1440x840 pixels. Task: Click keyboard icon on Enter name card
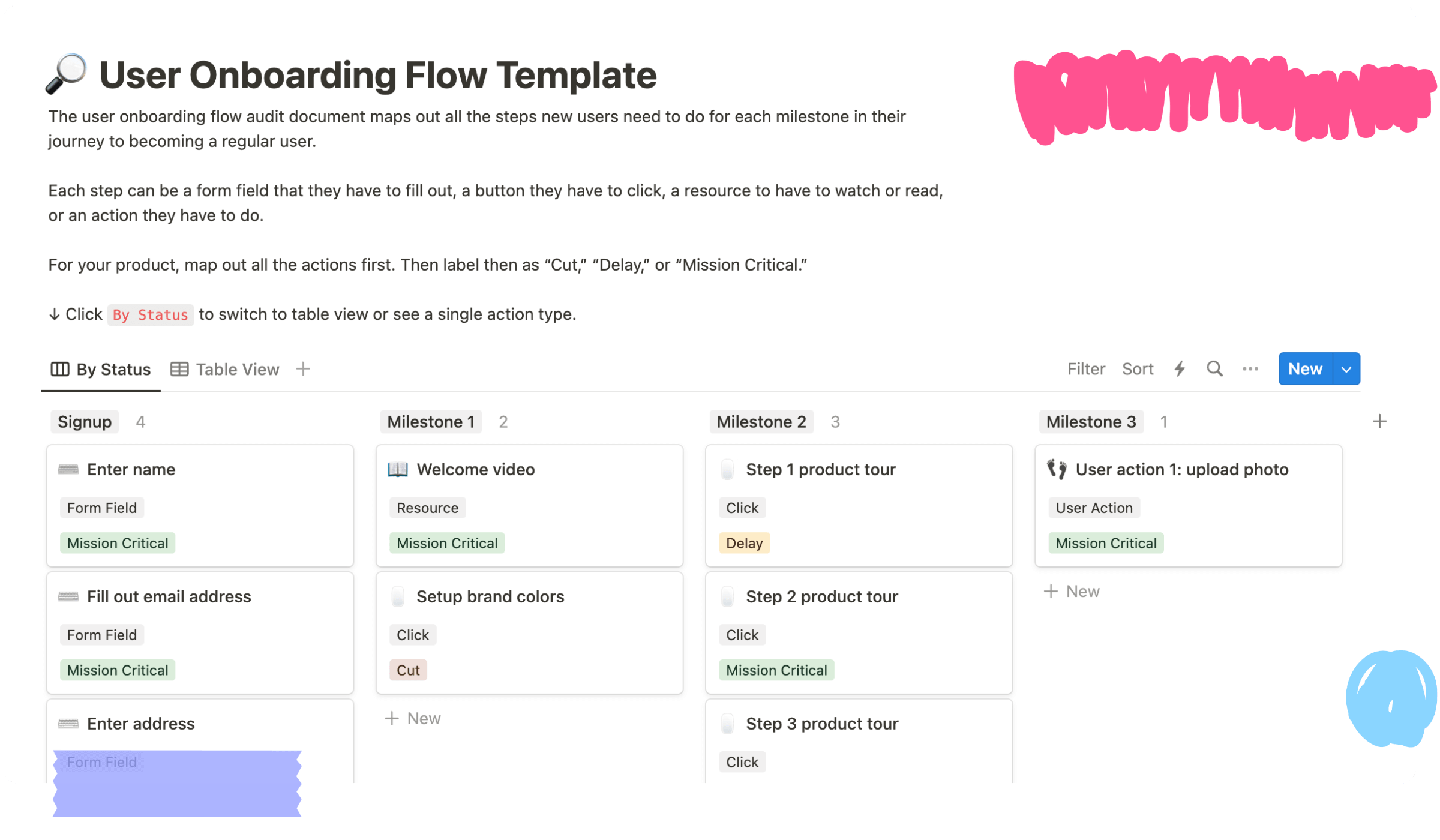tap(68, 469)
